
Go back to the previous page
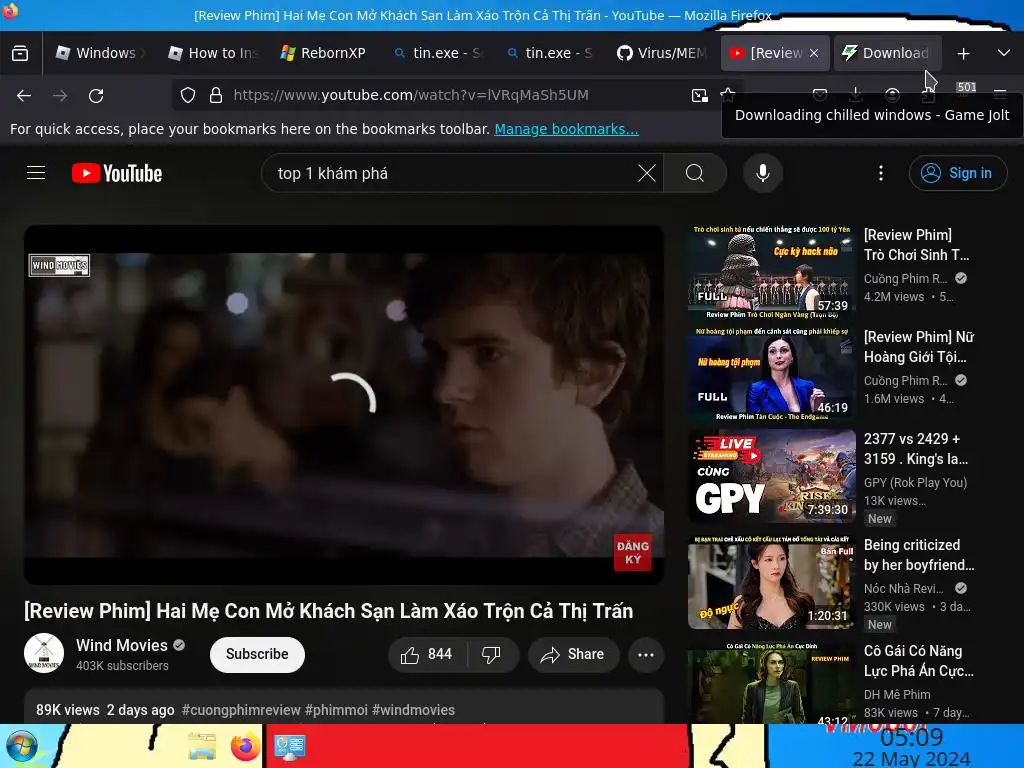24,96
